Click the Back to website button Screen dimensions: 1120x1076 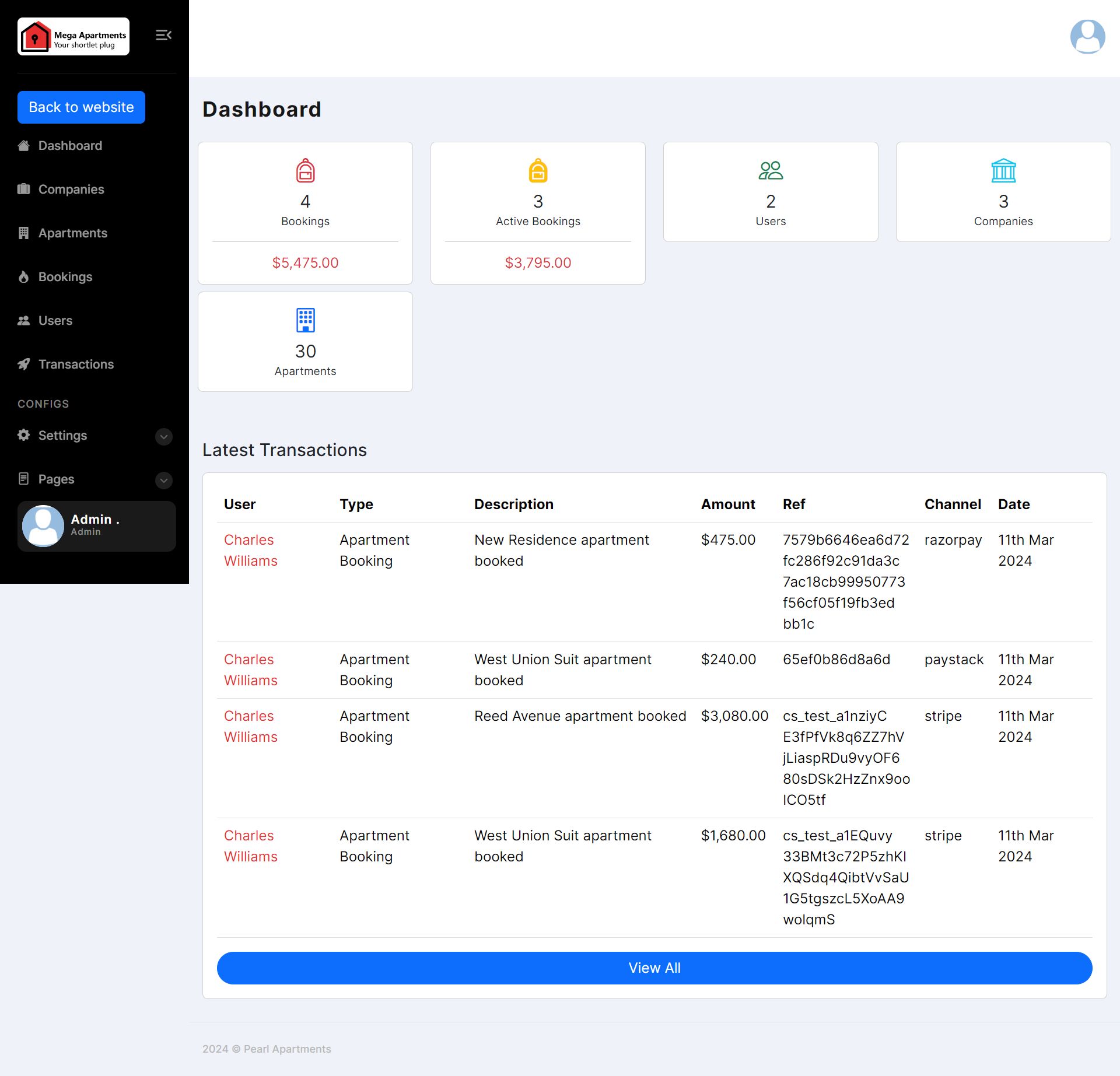pyautogui.click(x=81, y=107)
